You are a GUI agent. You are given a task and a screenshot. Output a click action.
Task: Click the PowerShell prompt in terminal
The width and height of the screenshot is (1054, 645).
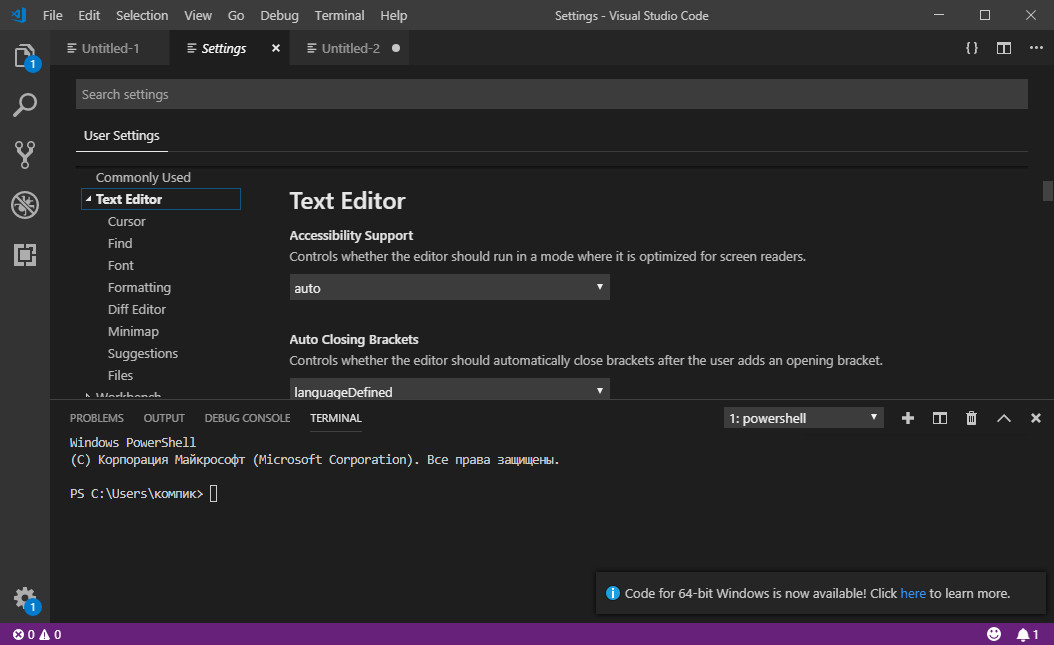coord(136,494)
